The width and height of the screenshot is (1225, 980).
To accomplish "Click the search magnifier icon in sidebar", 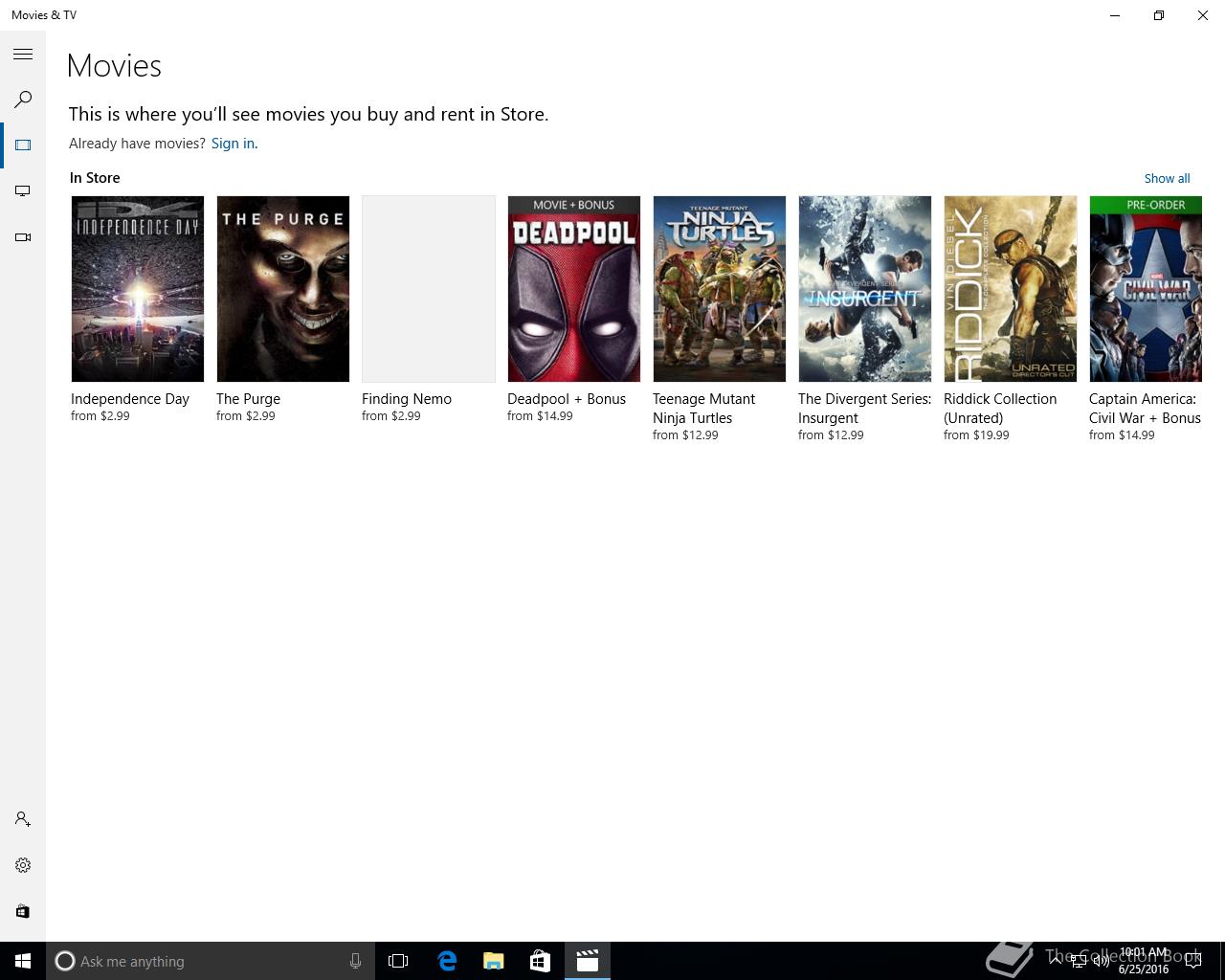I will point(23,100).
